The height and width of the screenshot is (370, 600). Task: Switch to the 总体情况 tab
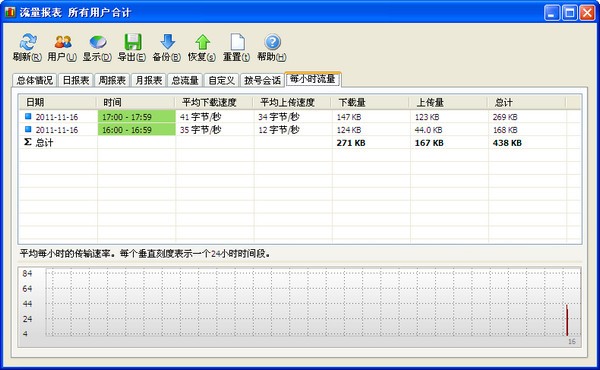(x=34, y=80)
